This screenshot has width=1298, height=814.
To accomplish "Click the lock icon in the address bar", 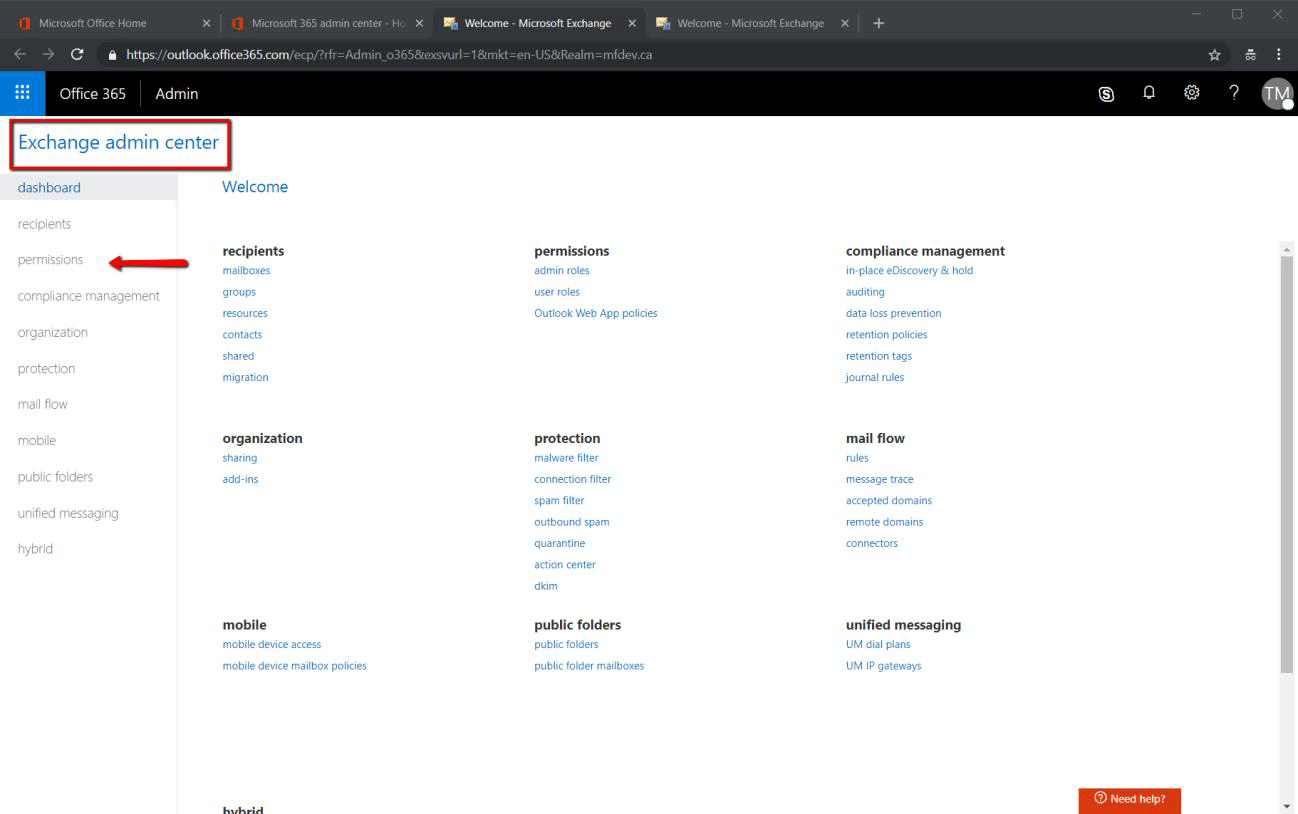I will coord(112,55).
